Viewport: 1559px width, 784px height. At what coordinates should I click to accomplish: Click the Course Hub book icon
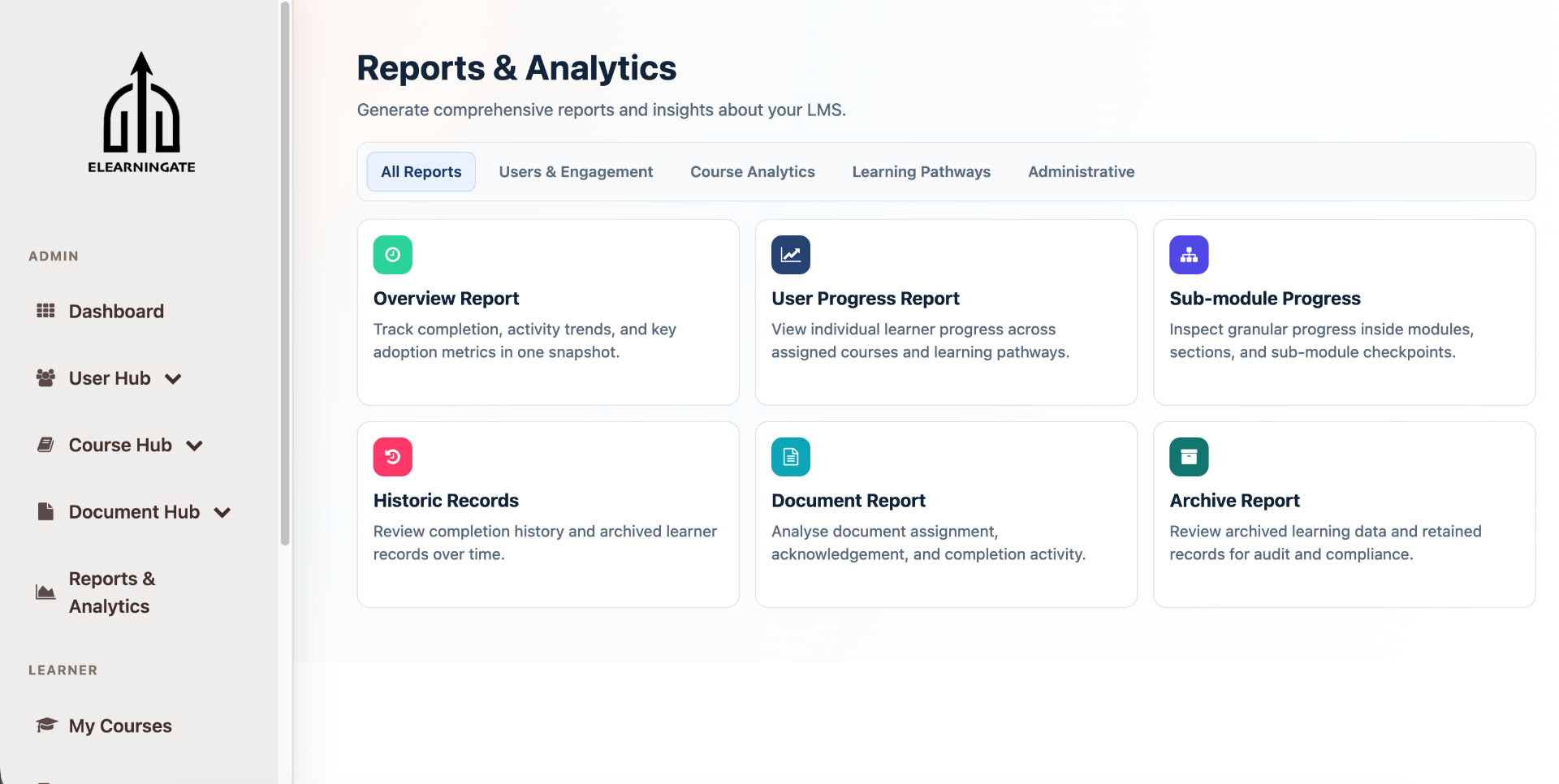[x=45, y=445]
